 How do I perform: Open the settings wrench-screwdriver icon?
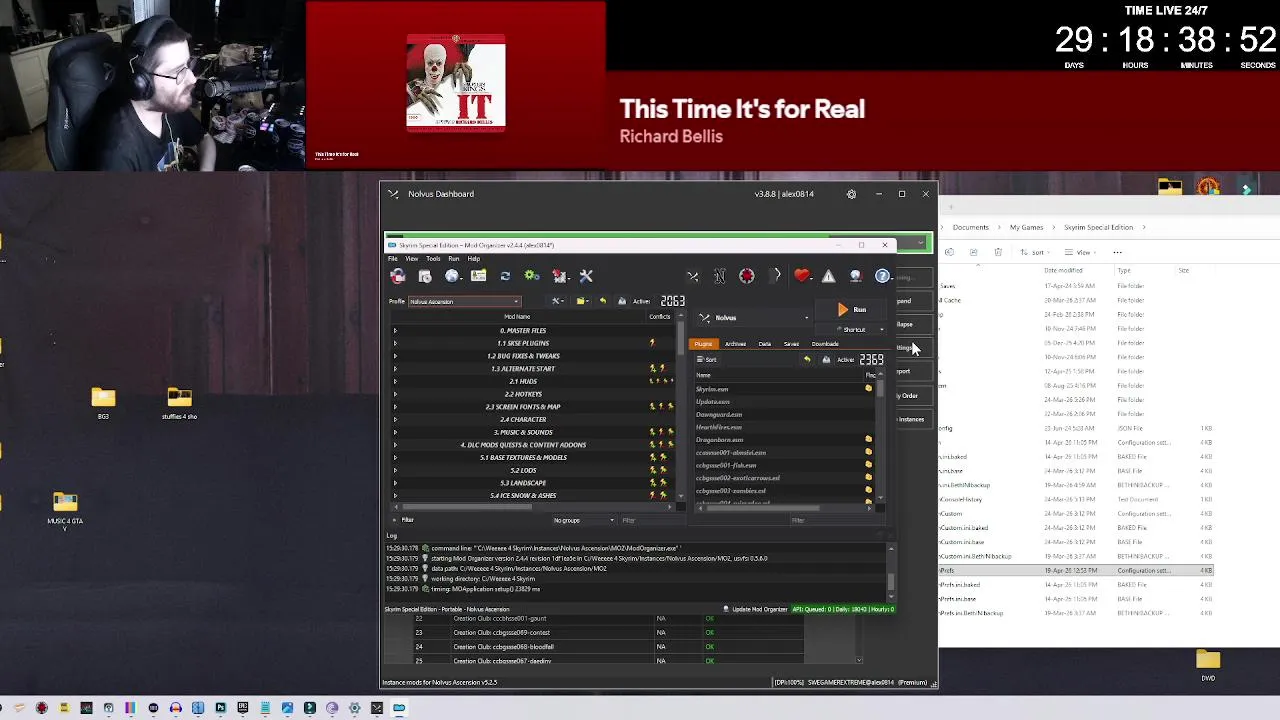[586, 276]
